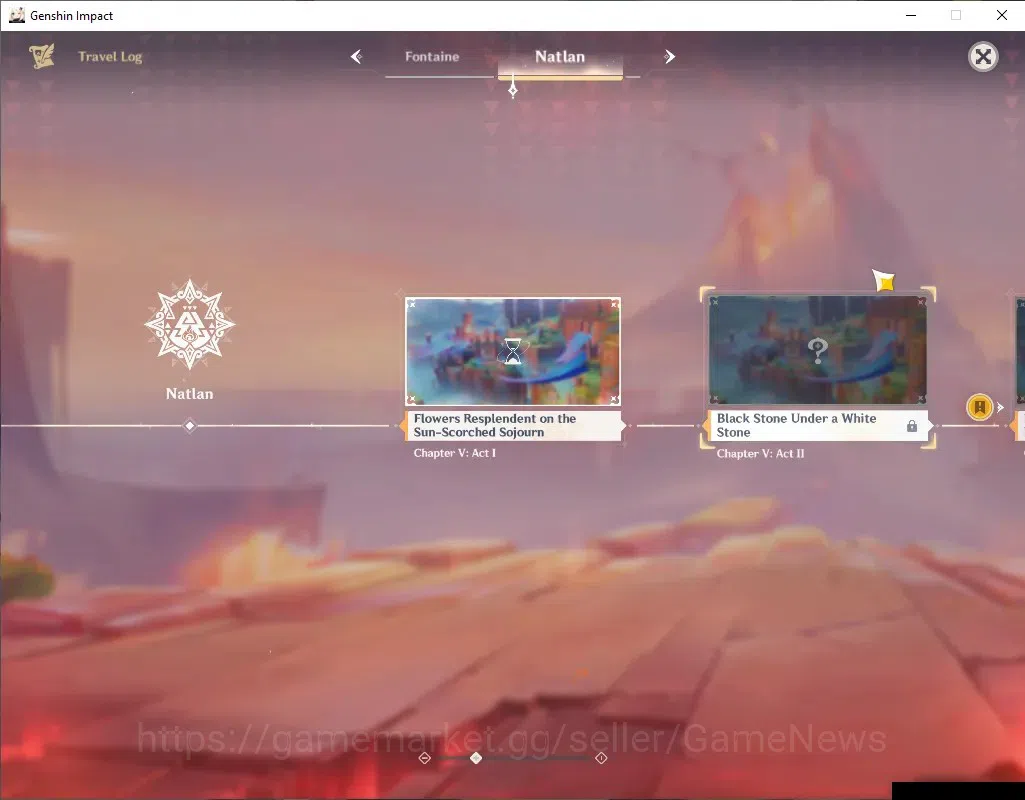The width and height of the screenshot is (1025, 800).
Task: Click Chapter V: Act II label
Action: (x=760, y=454)
